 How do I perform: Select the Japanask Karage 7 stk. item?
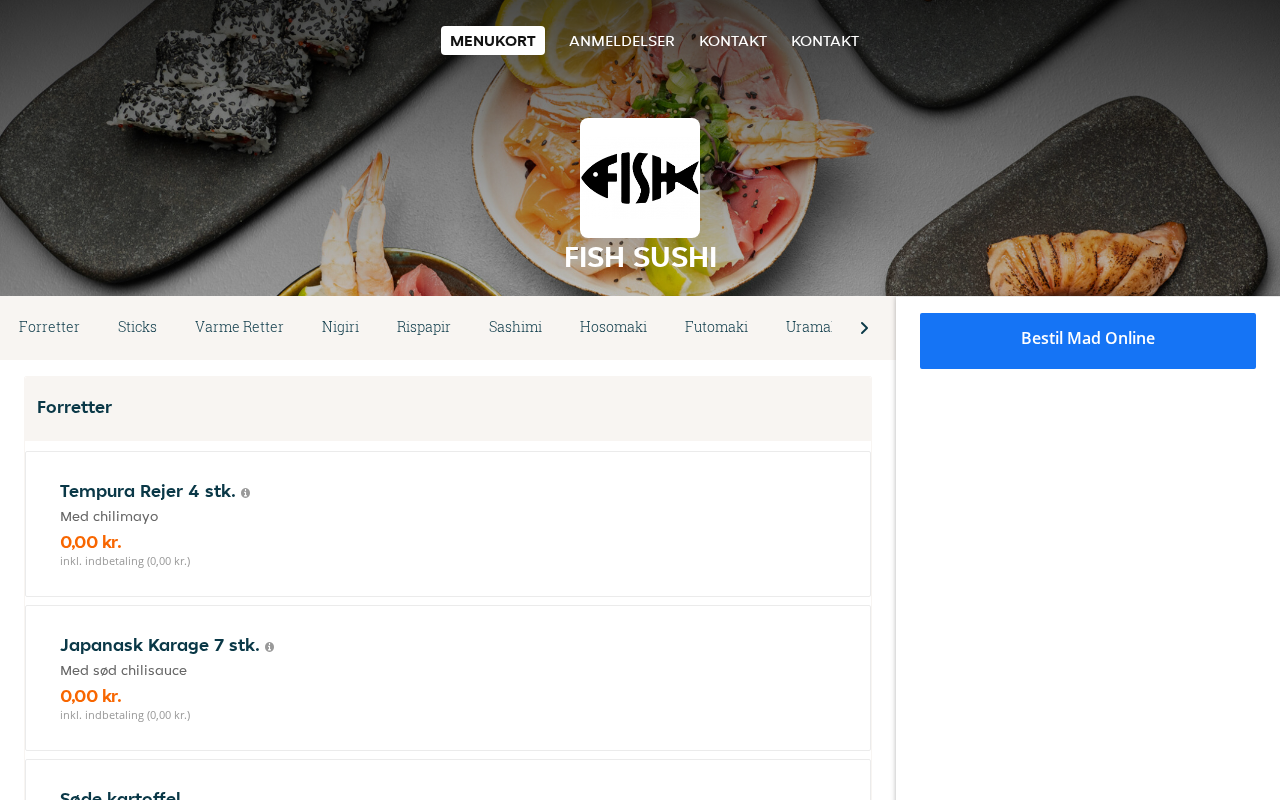pyautogui.click(x=448, y=678)
